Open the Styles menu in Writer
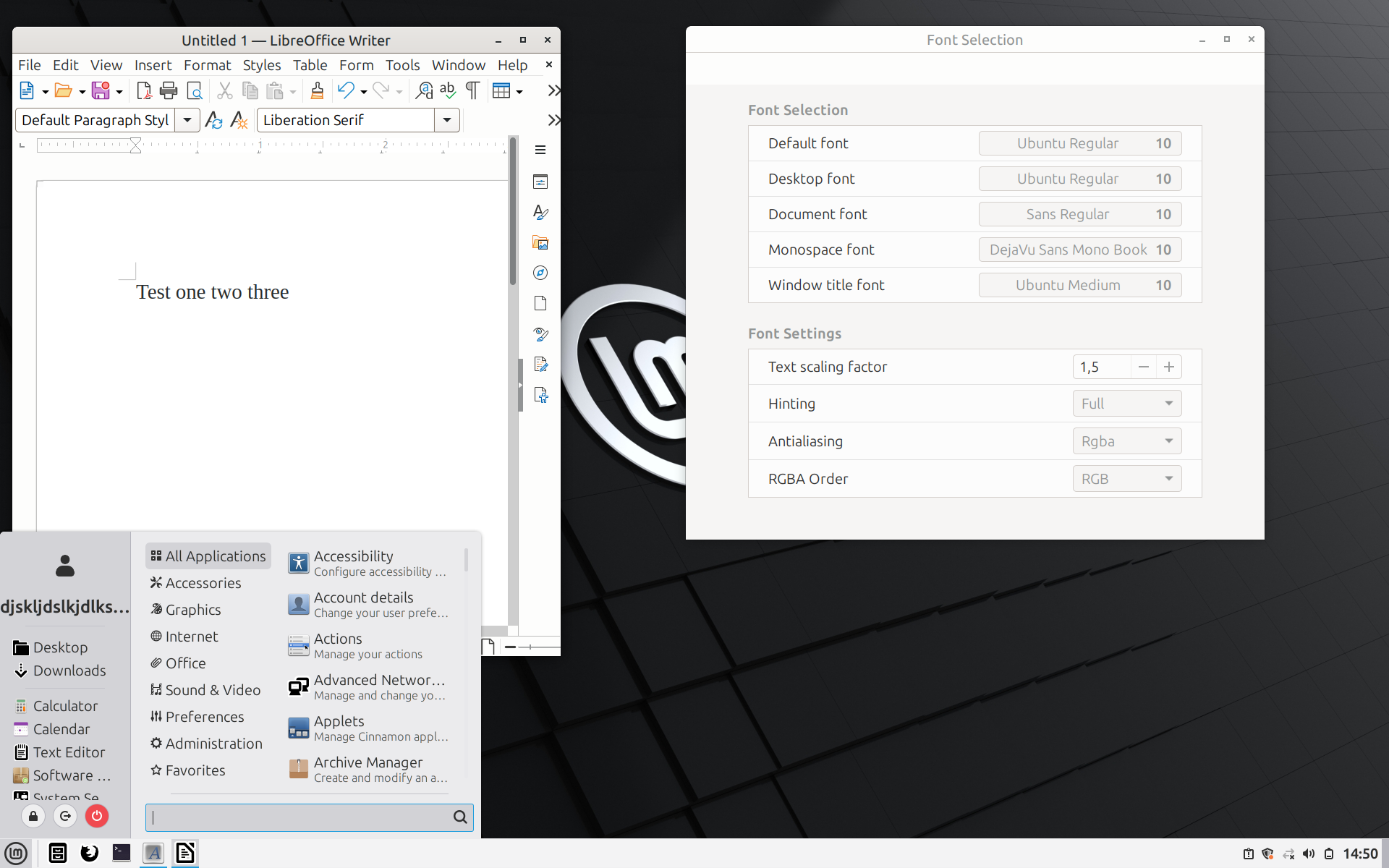 pyautogui.click(x=262, y=65)
